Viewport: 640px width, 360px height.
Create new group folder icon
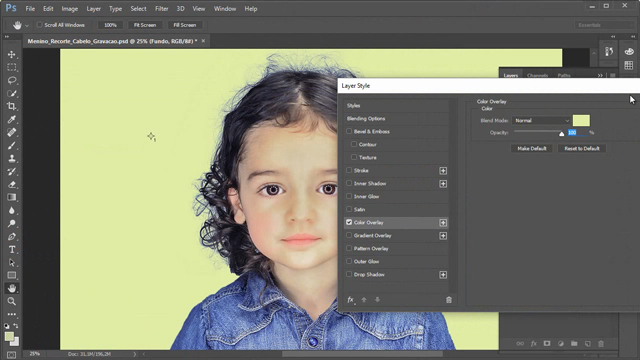574,344
